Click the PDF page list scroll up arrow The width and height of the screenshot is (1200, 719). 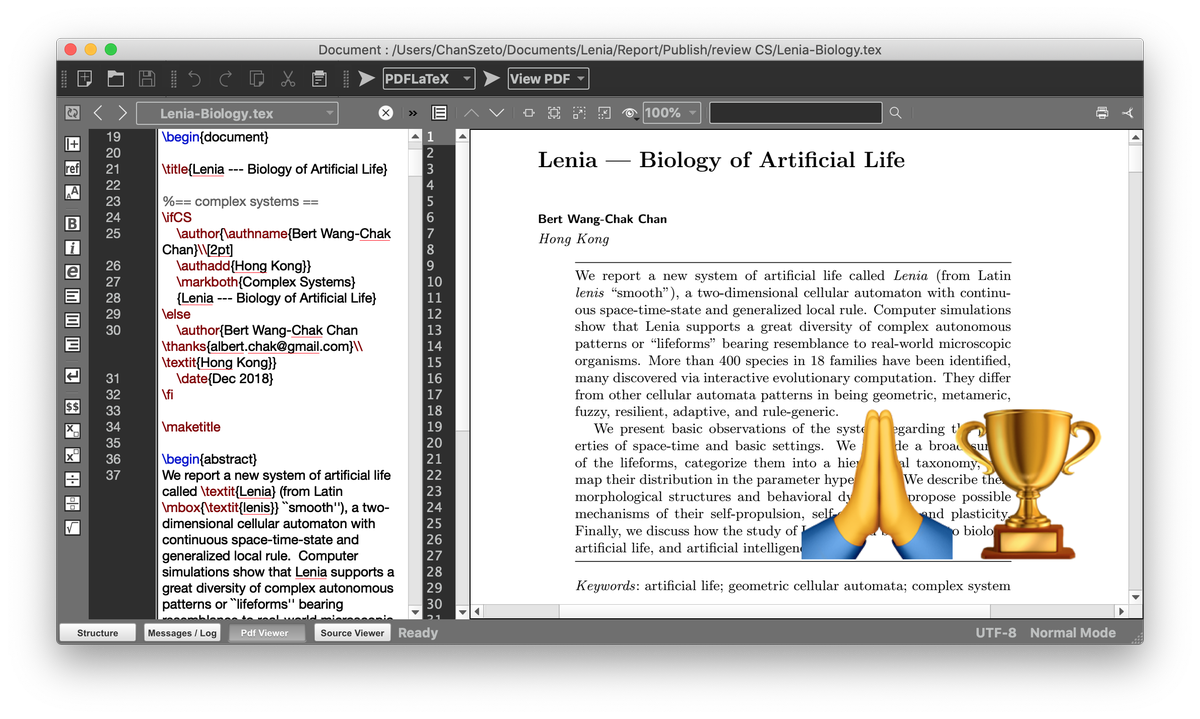click(x=462, y=135)
